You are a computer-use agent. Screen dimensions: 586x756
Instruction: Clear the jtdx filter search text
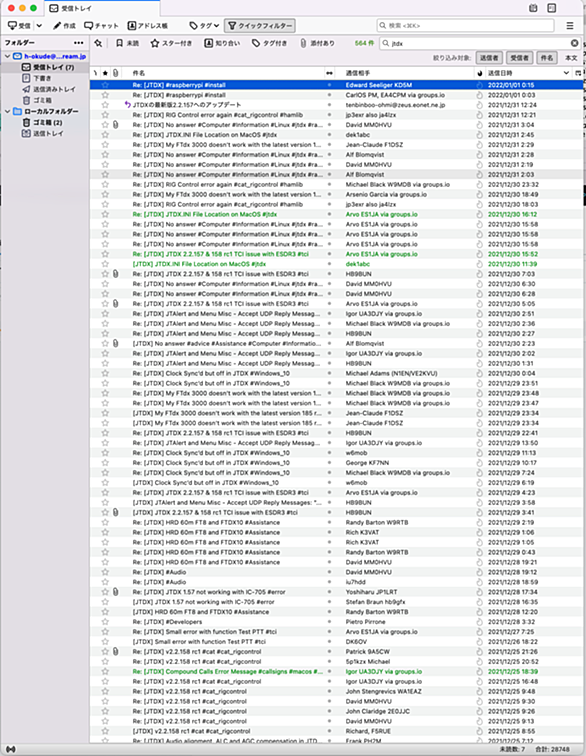pyautogui.click(x=574, y=43)
